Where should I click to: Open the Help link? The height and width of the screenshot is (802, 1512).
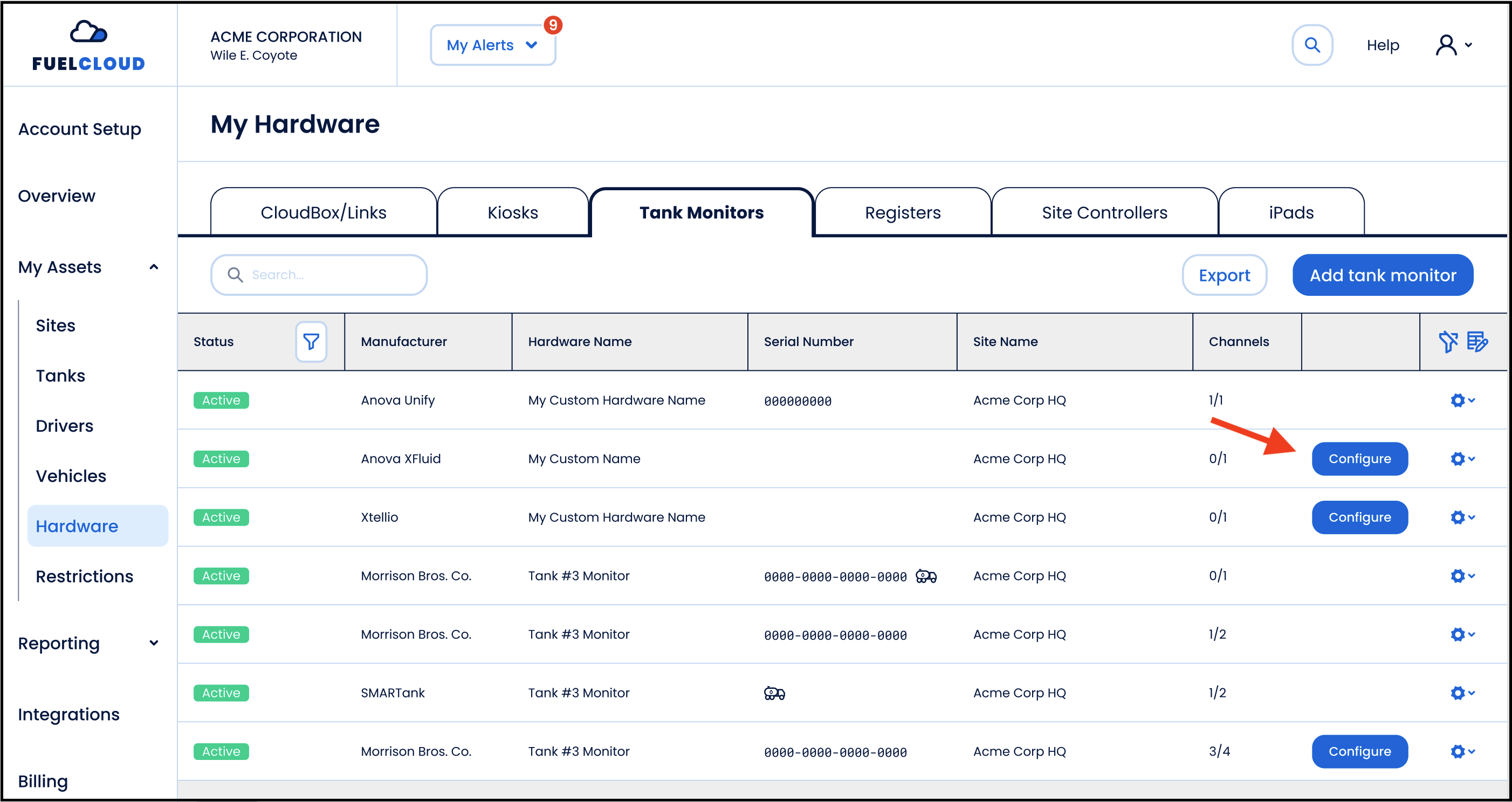tap(1382, 45)
